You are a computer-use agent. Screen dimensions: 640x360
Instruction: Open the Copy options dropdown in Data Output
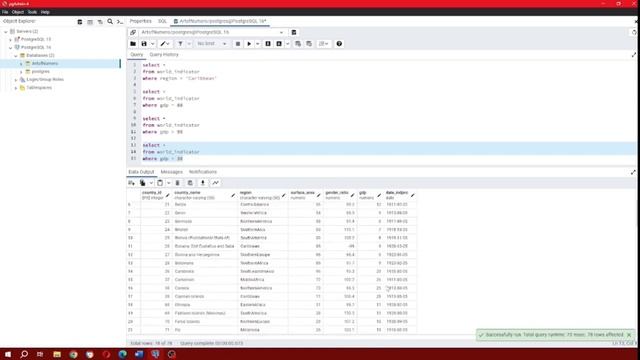(151, 183)
